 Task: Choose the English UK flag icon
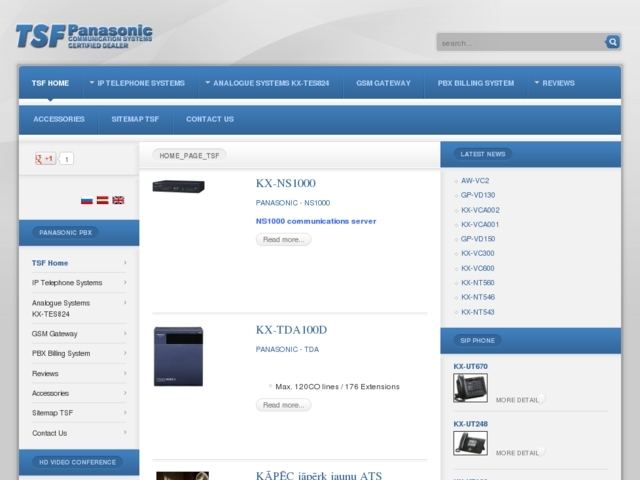pos(118,200)
